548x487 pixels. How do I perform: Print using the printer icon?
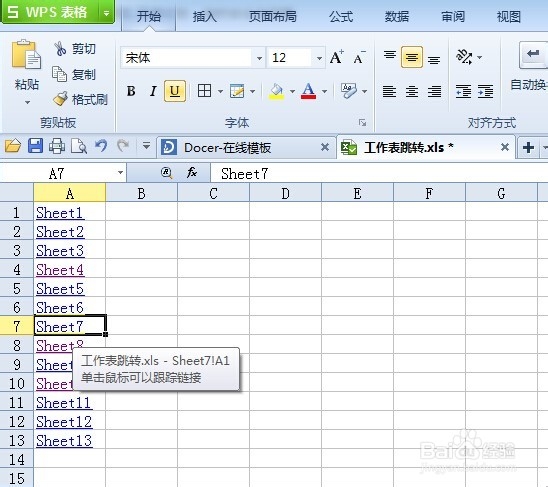tap(57, 146)
